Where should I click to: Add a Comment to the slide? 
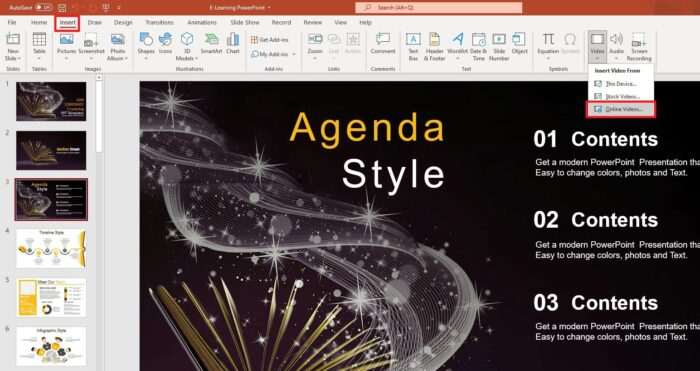point(383,44)
